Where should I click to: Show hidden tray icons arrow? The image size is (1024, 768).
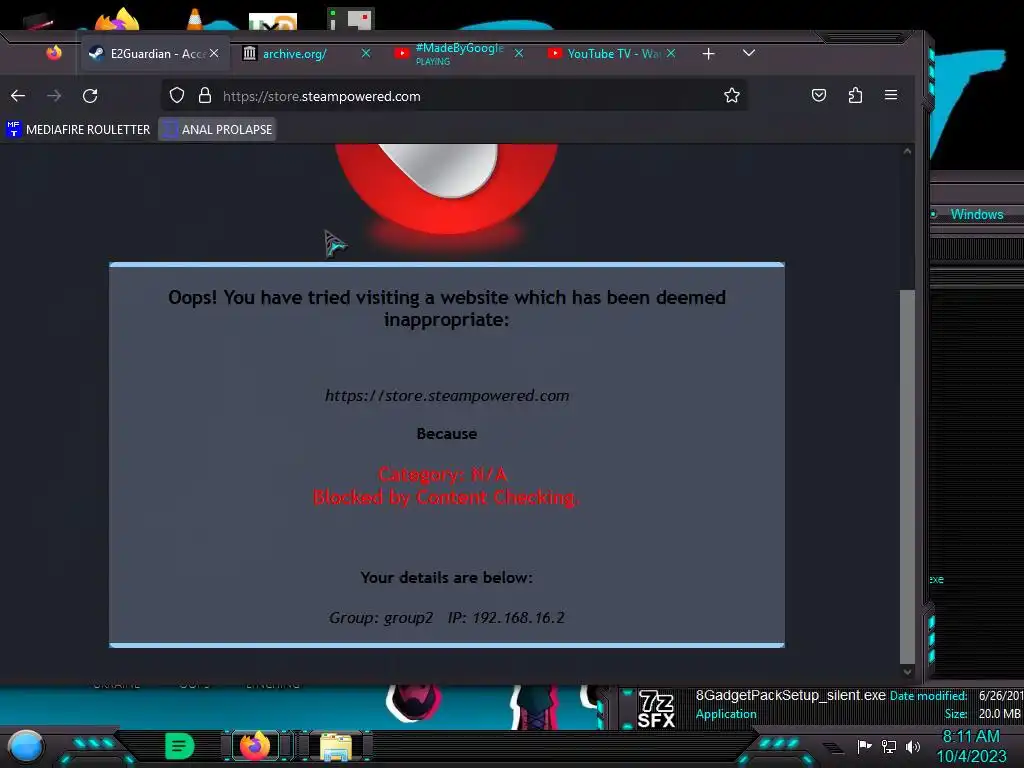point(833,748)
